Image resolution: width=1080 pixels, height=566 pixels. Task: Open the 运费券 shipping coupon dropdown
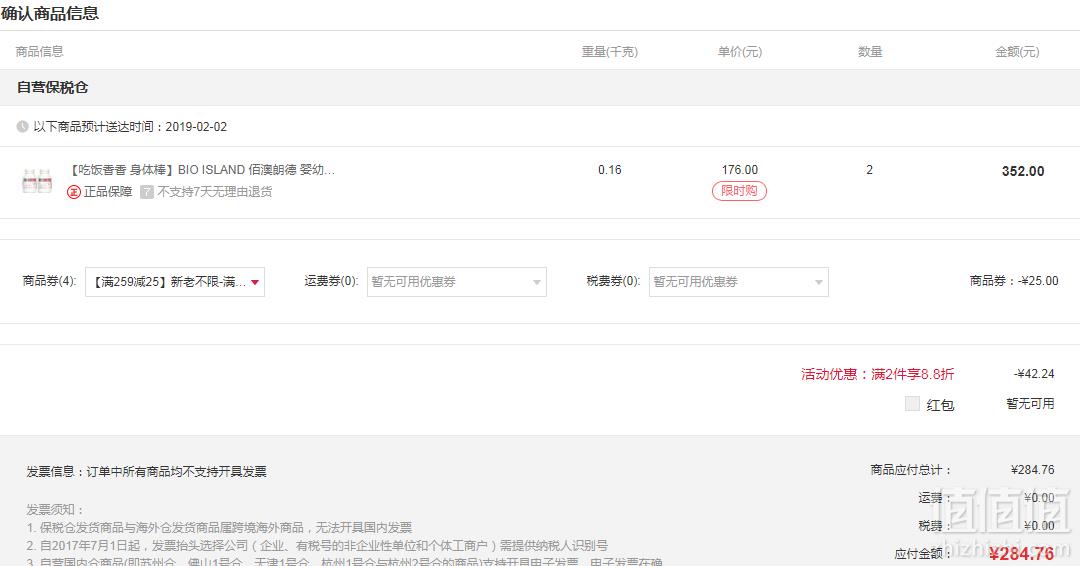pos(457,282)
